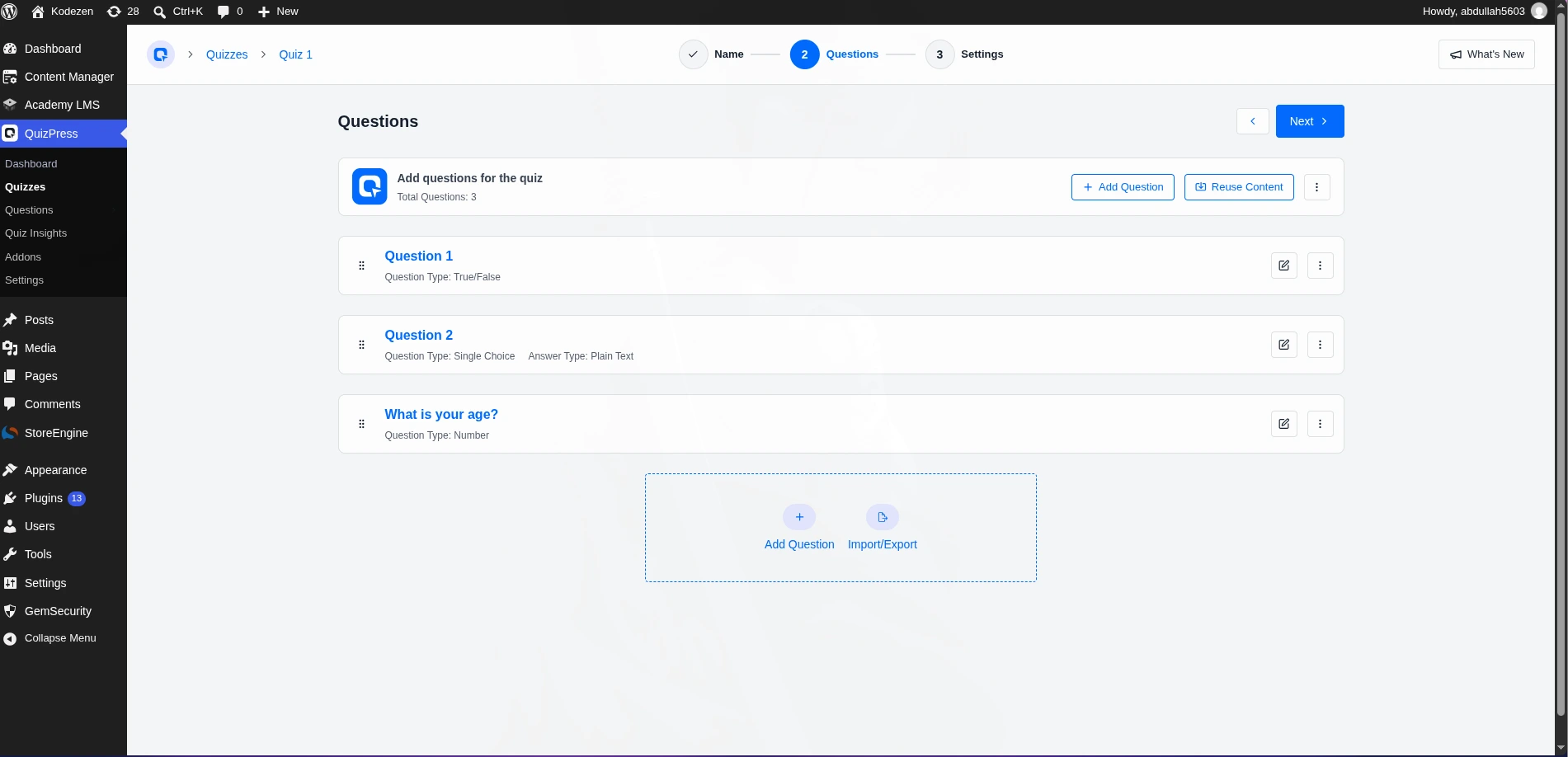
Task: Open the Quiz Insights submenu item
Action: point(36,233)
